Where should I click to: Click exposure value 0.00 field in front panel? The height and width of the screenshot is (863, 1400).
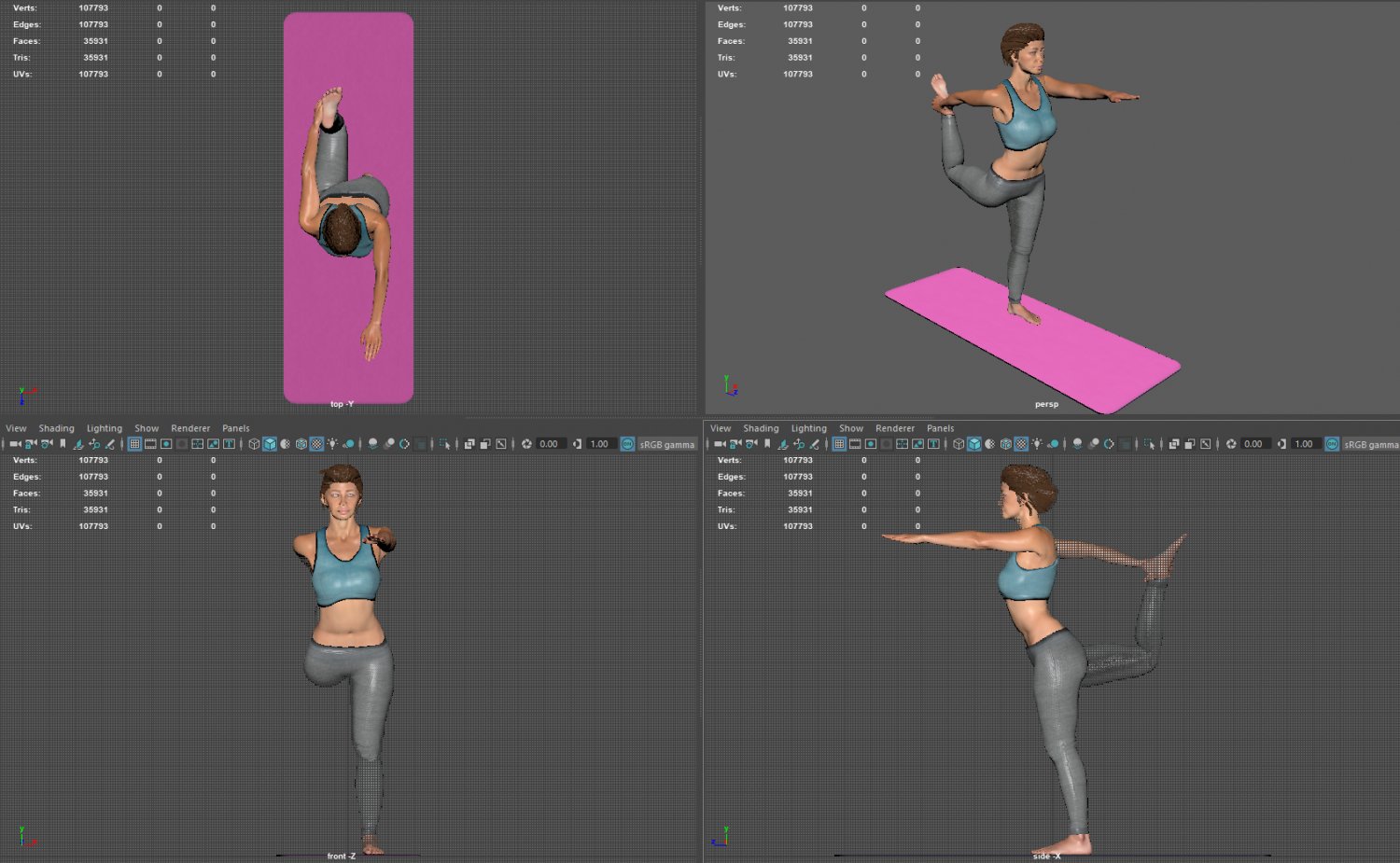click(x=552, y=444)
